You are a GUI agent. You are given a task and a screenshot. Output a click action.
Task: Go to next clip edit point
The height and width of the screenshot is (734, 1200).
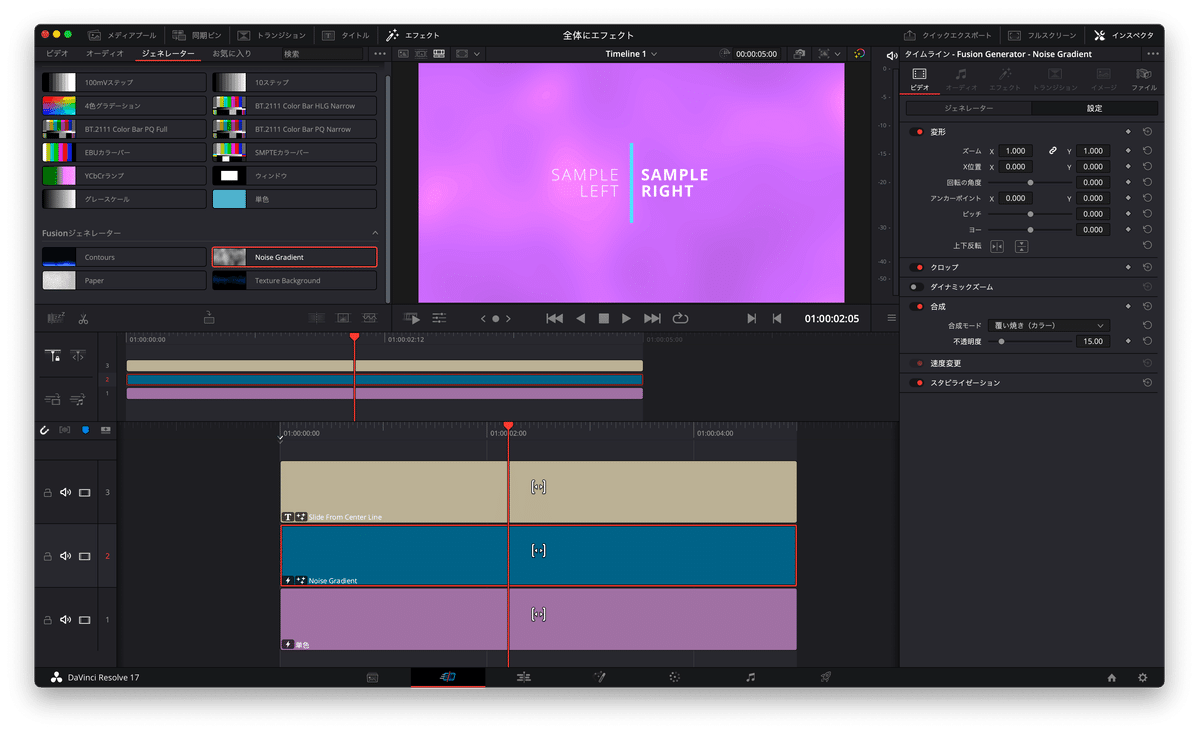tap(752, 319)
